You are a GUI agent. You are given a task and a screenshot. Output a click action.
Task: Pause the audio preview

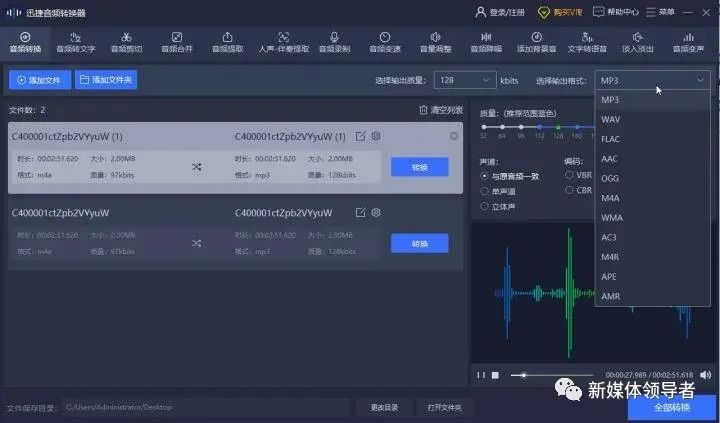(x=480, y=375)
